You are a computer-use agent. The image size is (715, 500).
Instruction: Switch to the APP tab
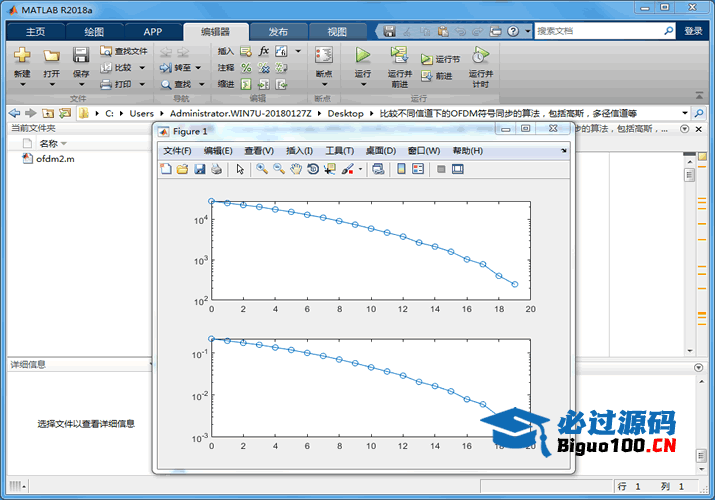tap(153, 31)
